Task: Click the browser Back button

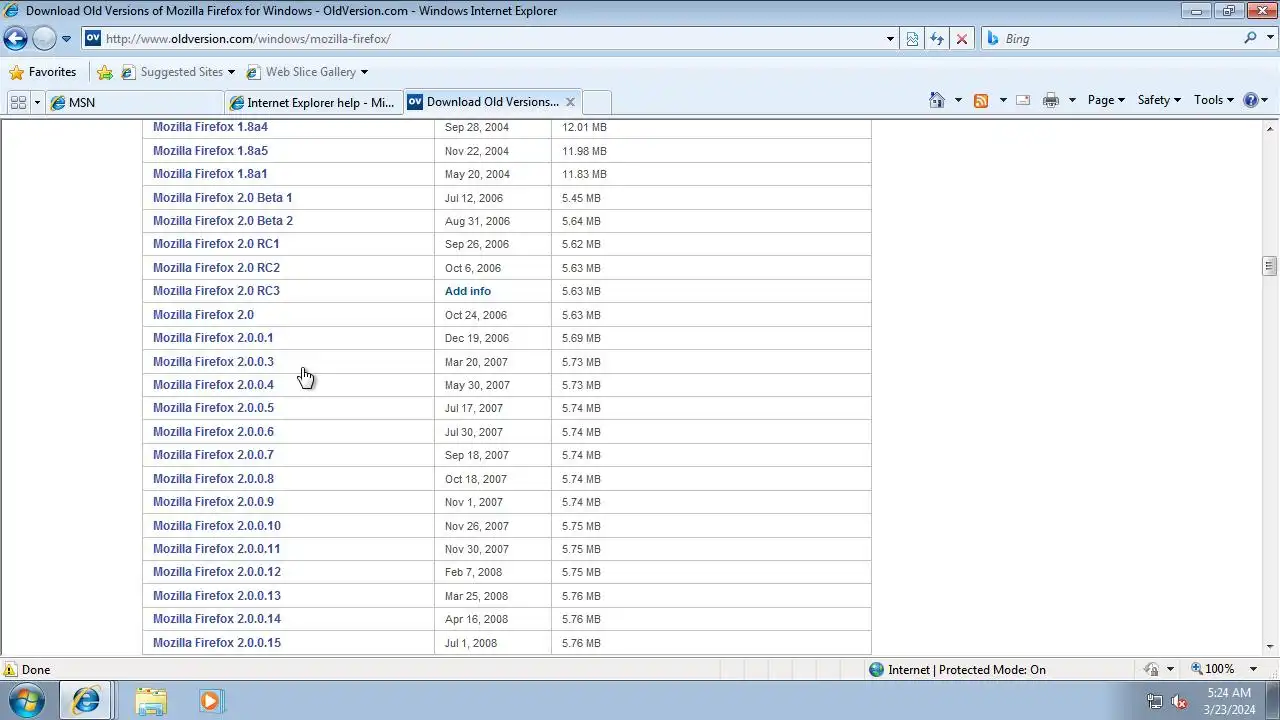Action: (x=15, y=39)
